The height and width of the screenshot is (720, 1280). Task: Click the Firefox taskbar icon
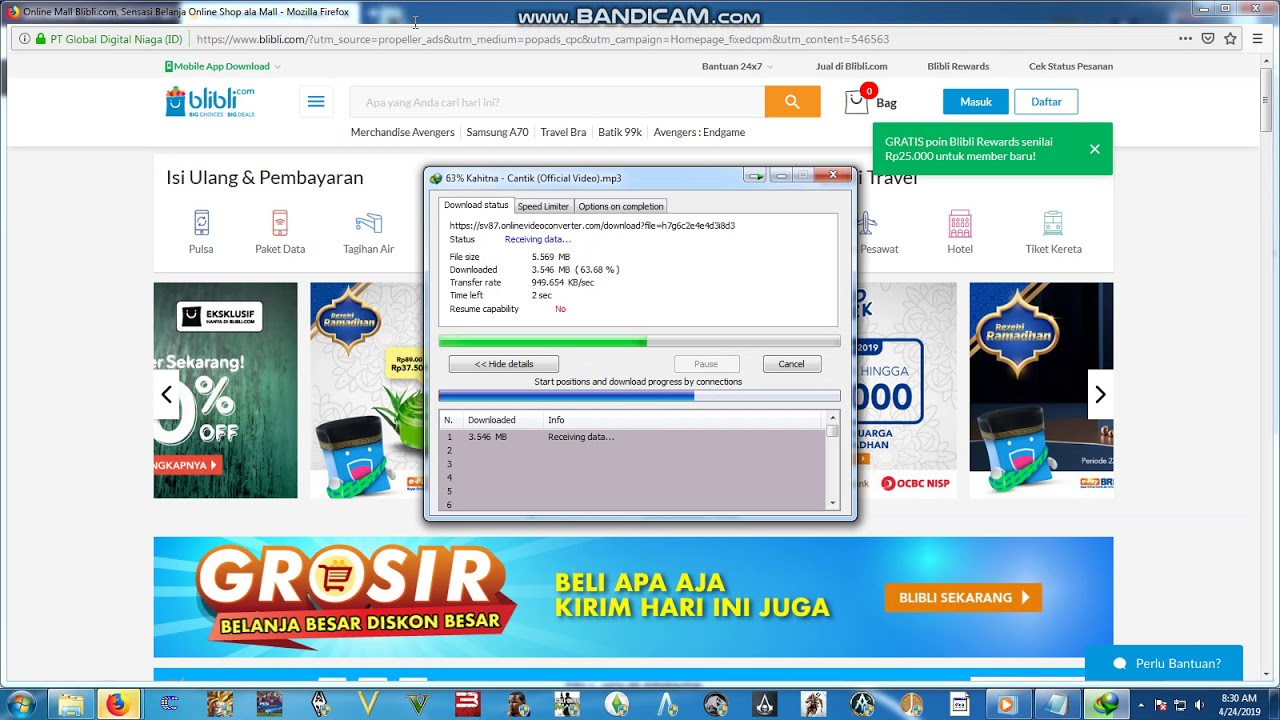117,705
